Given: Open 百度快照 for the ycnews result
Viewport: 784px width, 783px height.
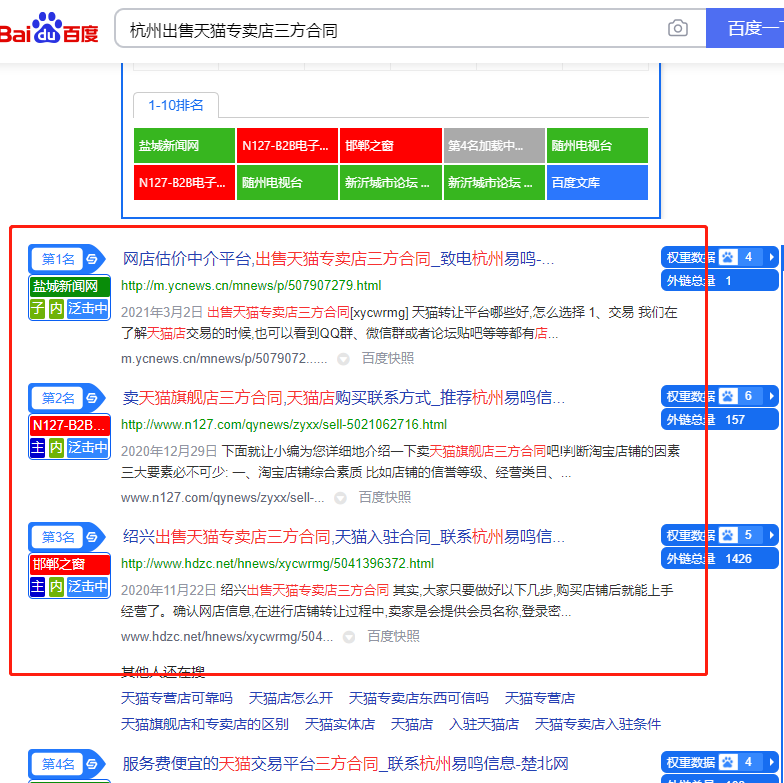Looking at the screenshot, I should pyautogui.click(x=388, y=358).
